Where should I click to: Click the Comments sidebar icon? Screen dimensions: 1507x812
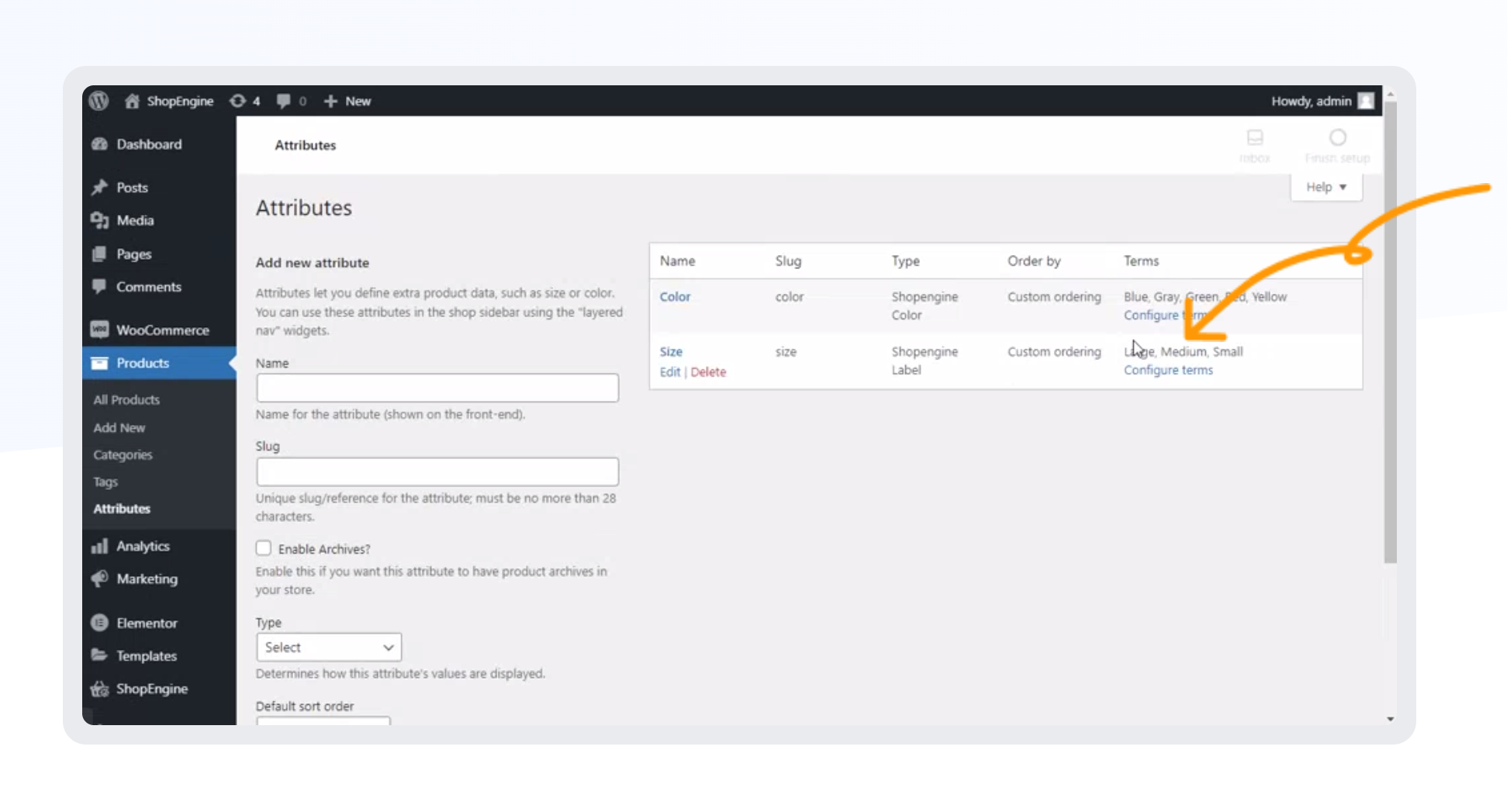(99, 286)
